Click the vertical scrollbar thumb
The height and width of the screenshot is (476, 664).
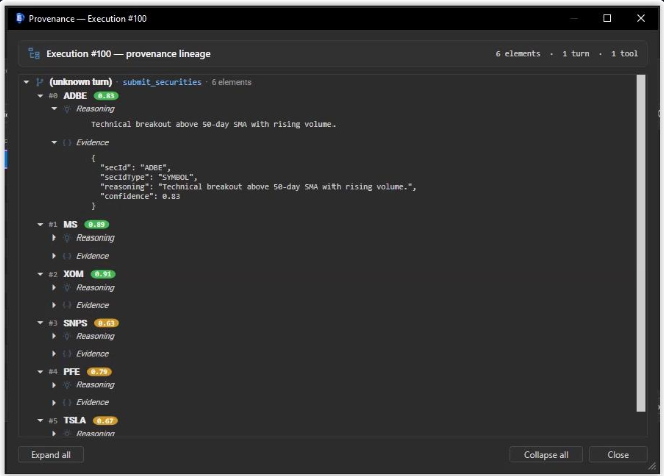pos(641,243)
